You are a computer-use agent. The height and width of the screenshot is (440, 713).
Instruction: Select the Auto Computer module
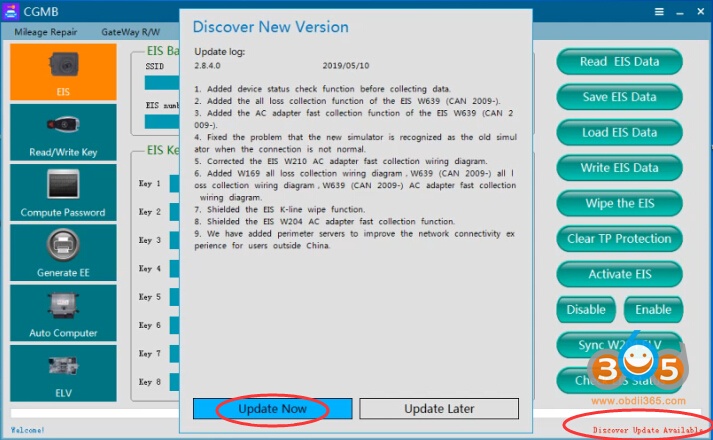point(63,313)
